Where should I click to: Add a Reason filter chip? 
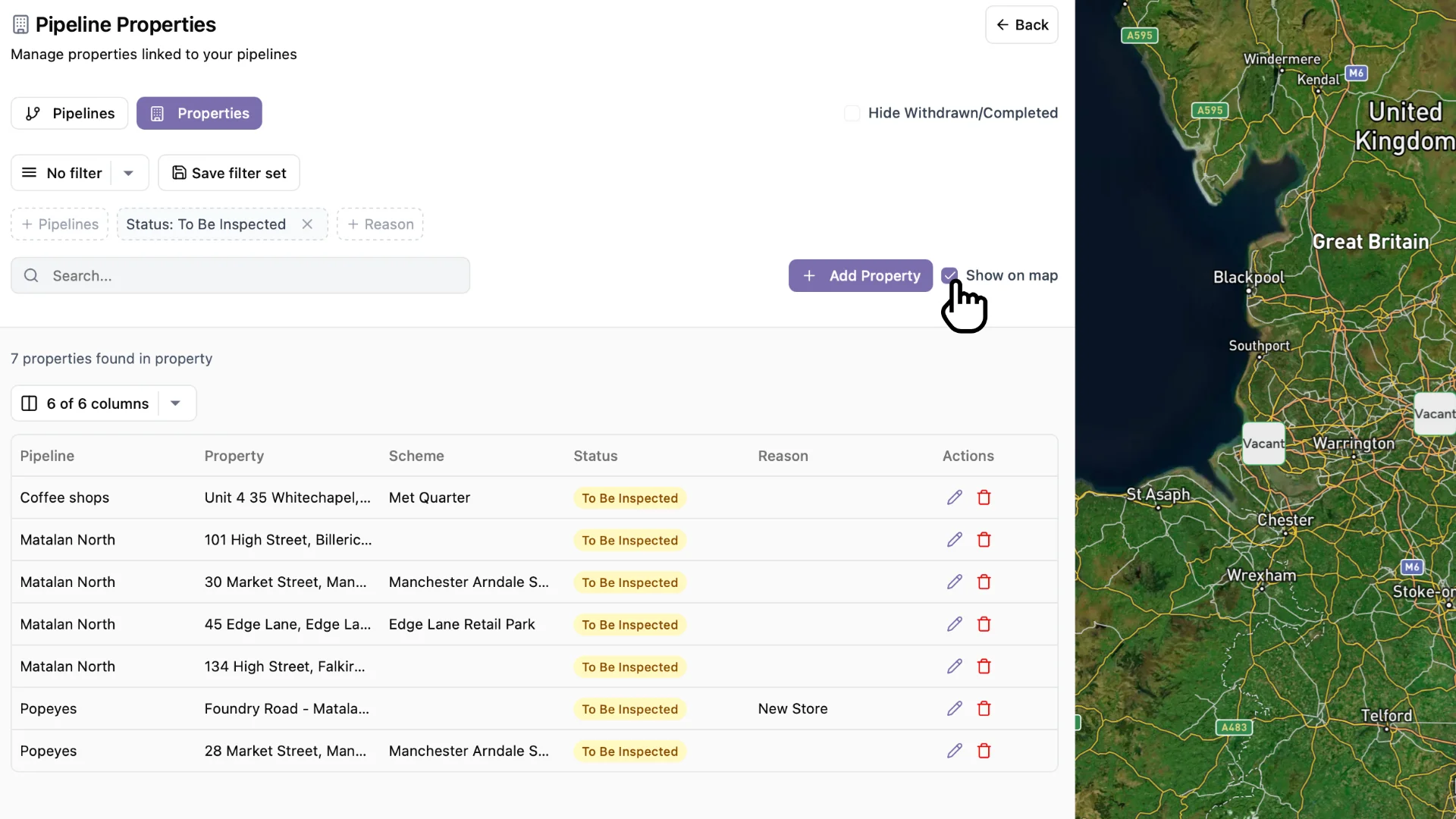pos(379,224)
